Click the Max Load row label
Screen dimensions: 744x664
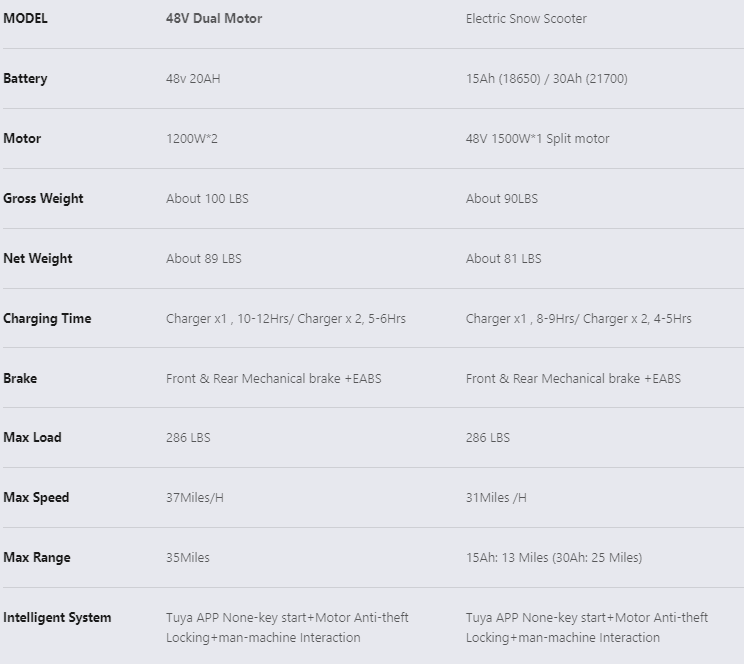tap(32, 438)
